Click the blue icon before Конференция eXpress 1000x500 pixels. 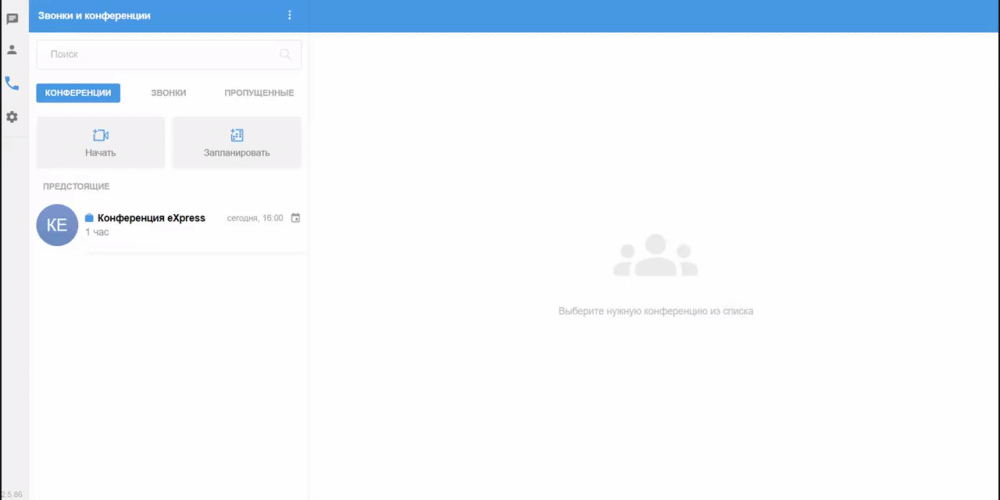[89, 218]
